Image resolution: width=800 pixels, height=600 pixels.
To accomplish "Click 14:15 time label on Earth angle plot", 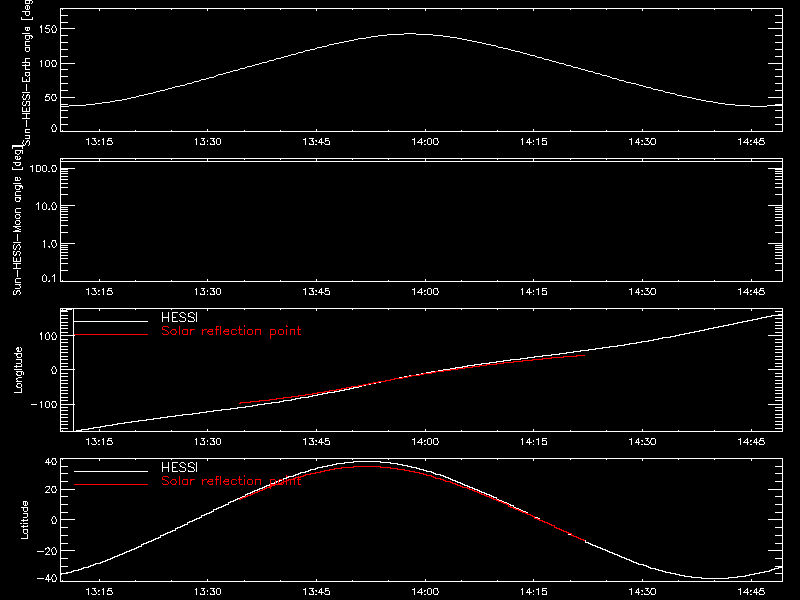I will [x=534, y=141].
